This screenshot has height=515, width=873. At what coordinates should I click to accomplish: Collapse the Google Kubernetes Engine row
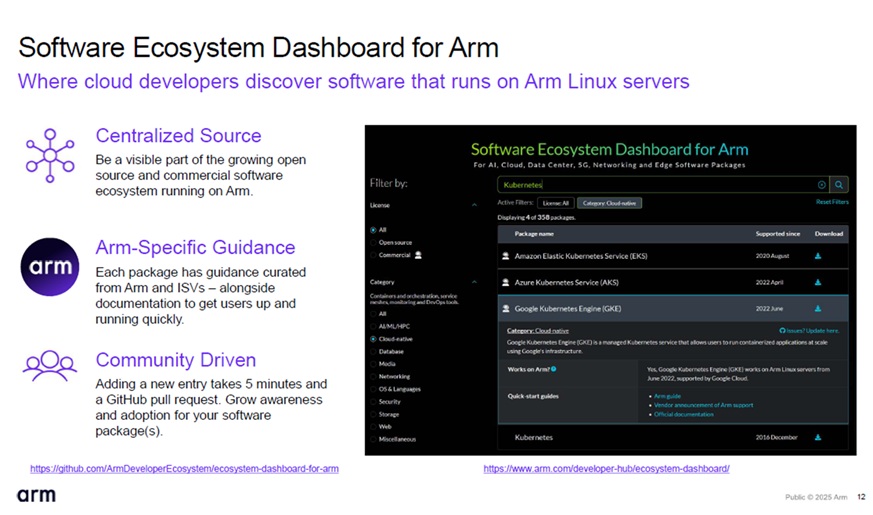point(673,308)
